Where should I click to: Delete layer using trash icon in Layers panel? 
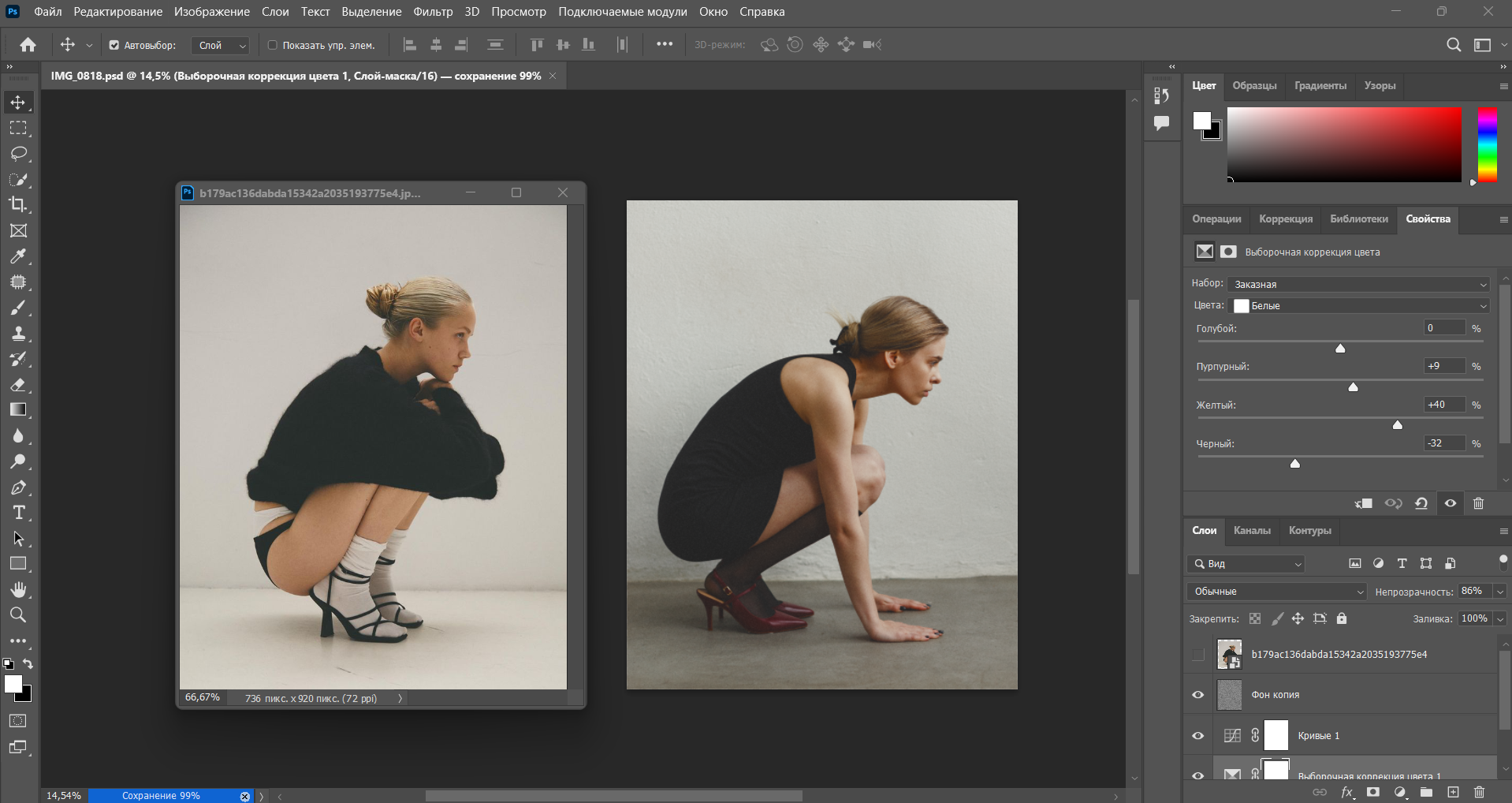(x=1479, y=792)
